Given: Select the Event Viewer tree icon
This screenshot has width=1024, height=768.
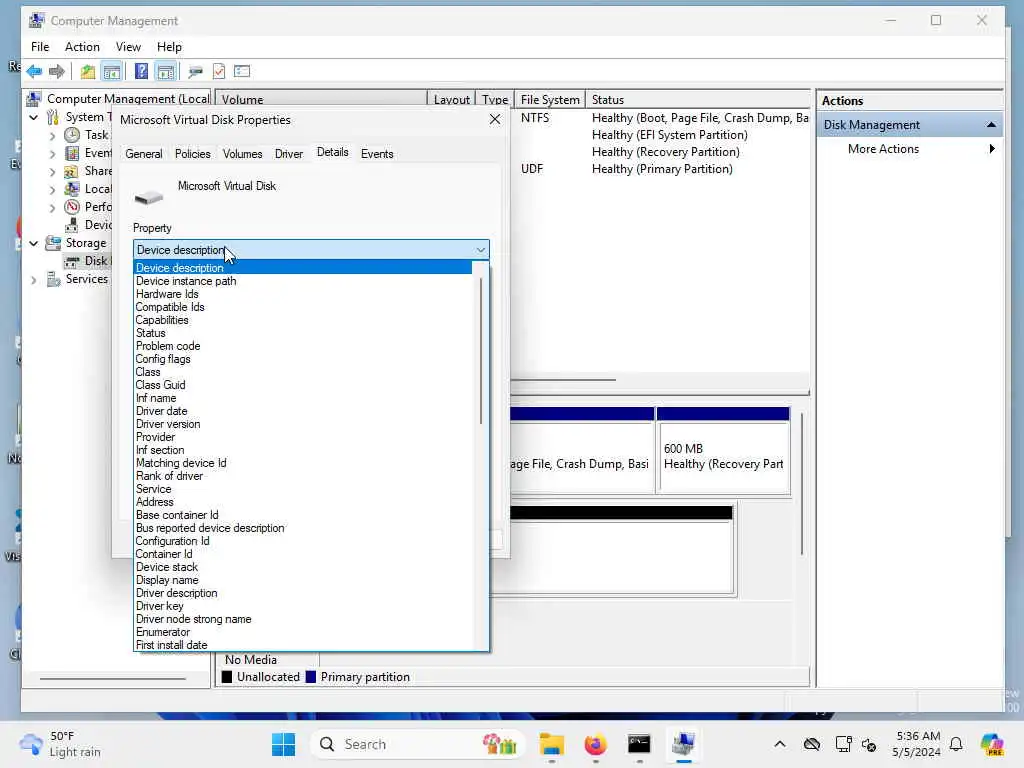Looking at the screenshot, I should click(72, 153).
